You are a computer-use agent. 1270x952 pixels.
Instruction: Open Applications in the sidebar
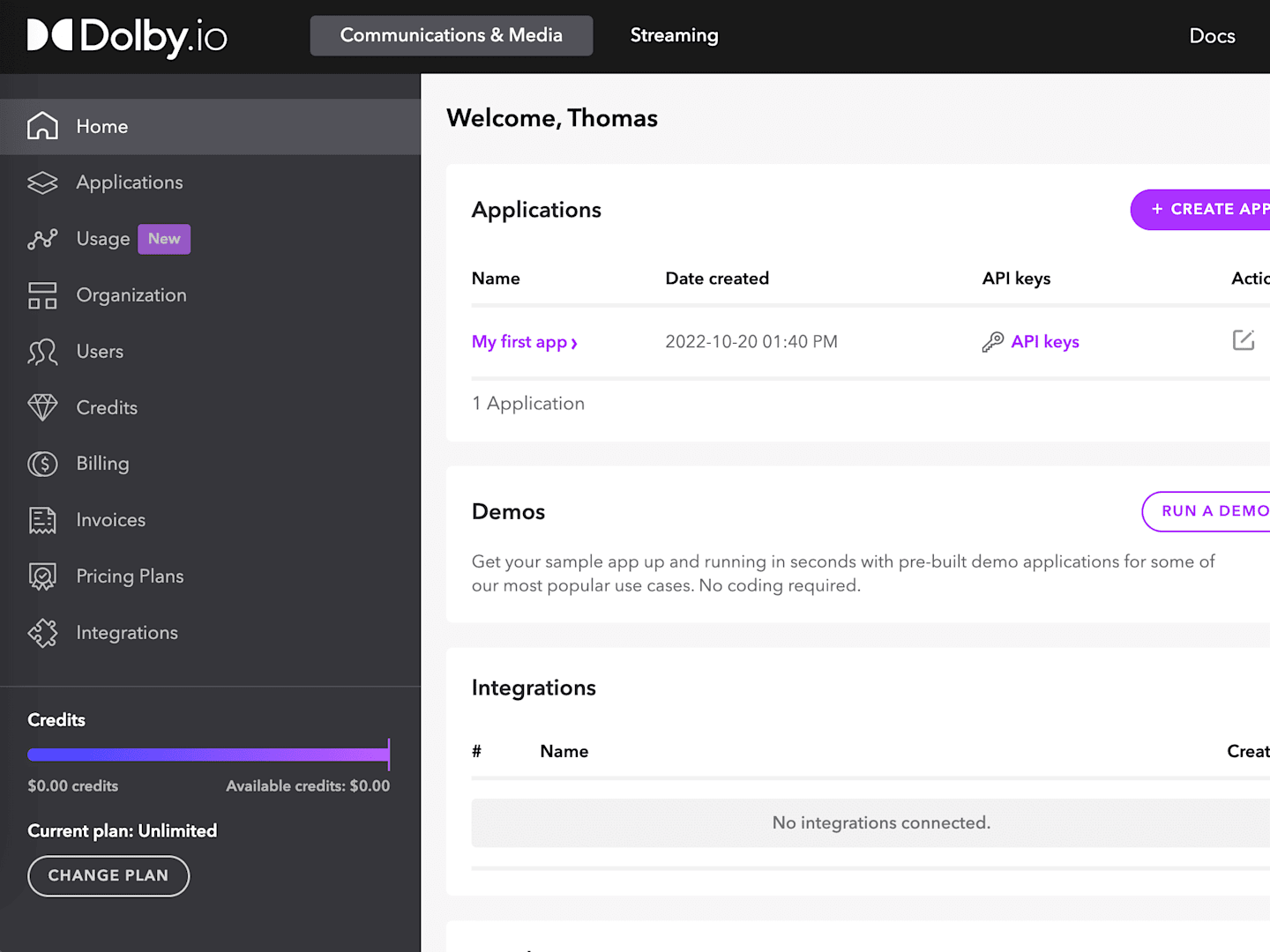pyautogui.click(x=210, y=182)
